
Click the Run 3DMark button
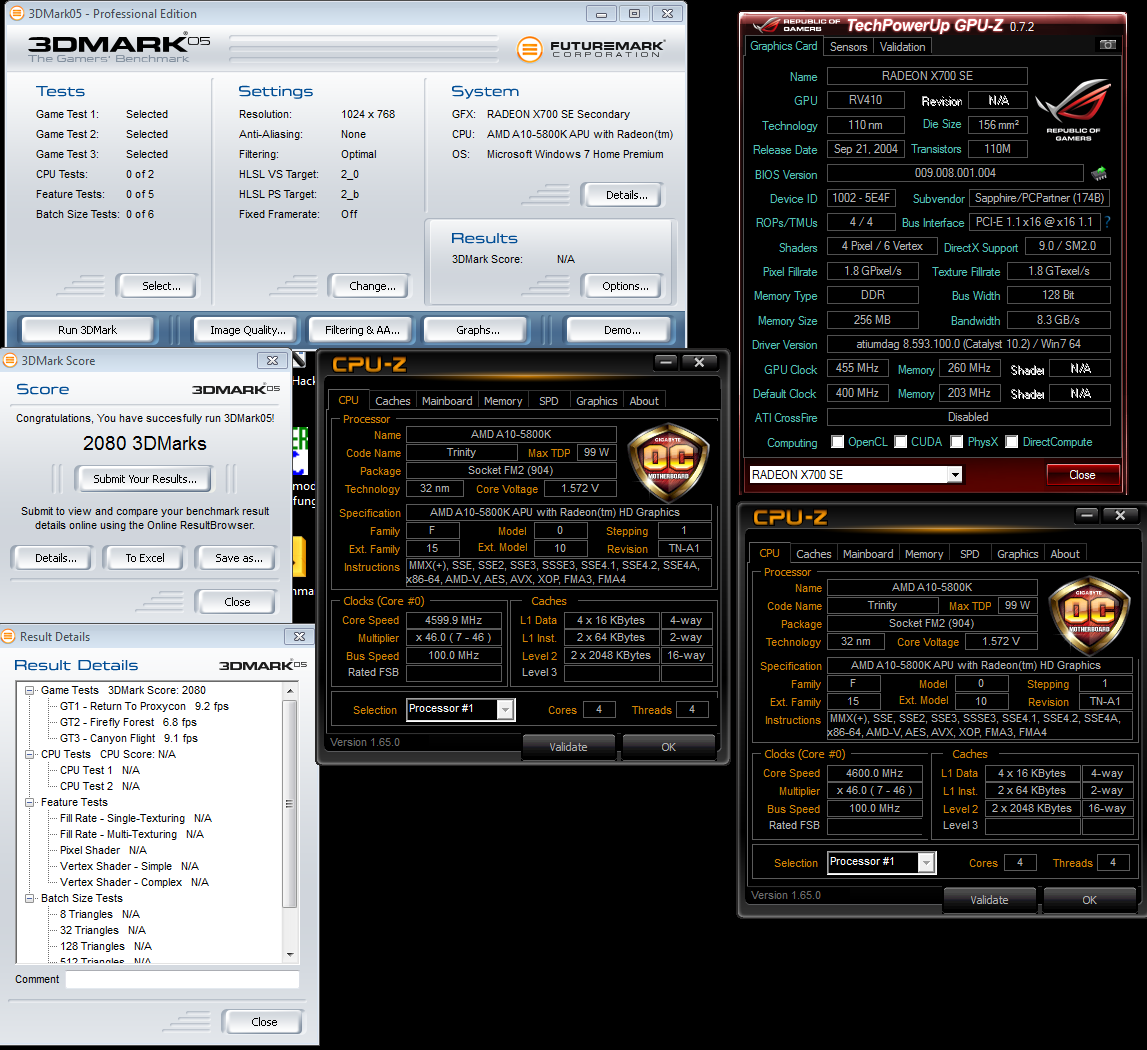(88, 330)
